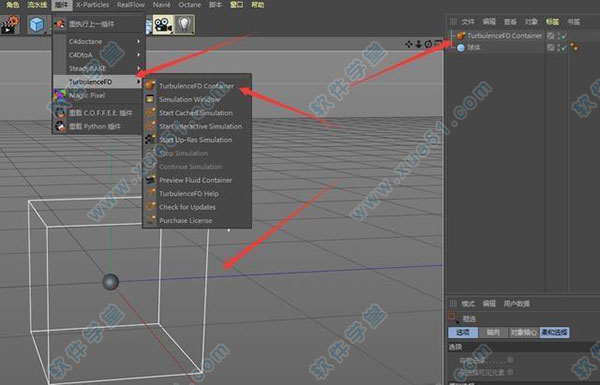600x385 pixels.
Task: Toggle the second checkbox under options section
Action: [x=510, y=372]
